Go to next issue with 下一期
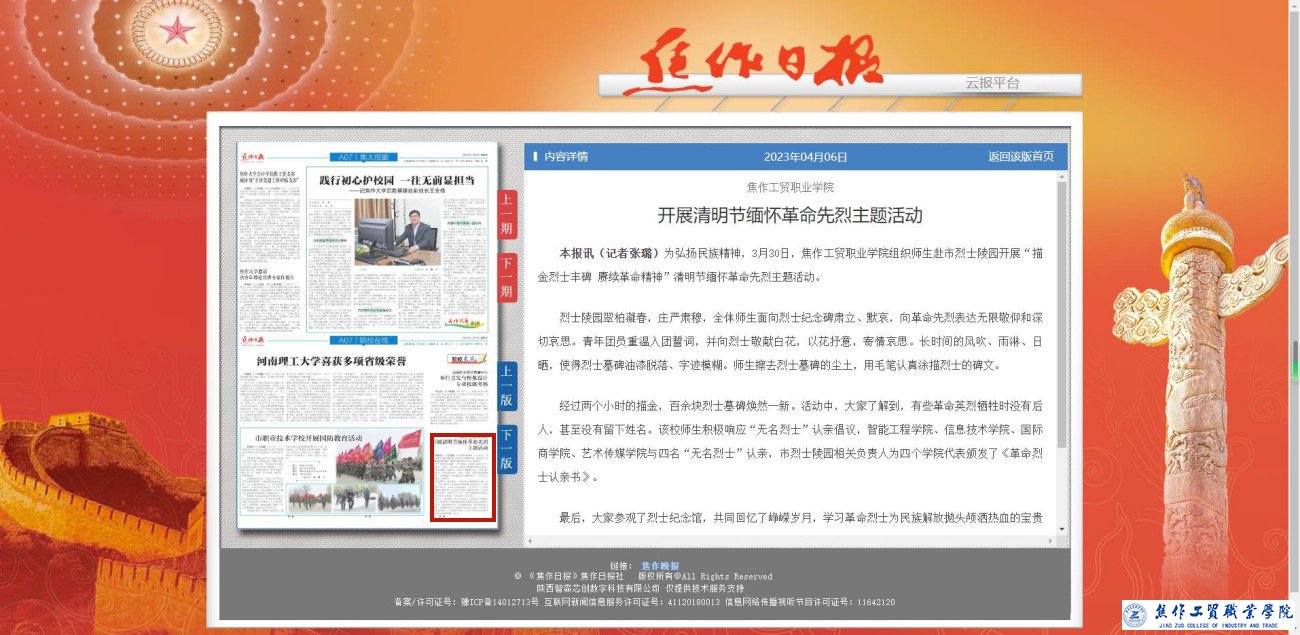 pyautogui.click(x=507, y=279)
